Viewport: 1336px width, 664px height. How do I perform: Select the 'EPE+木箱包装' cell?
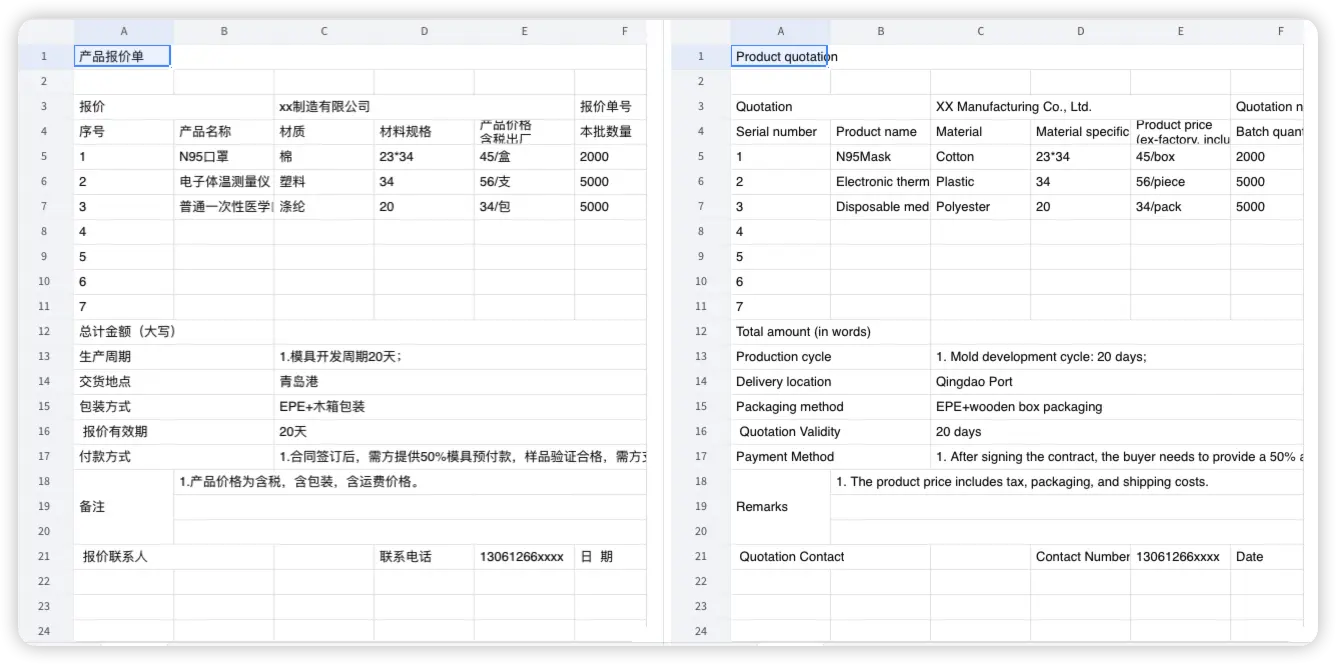pyautogui.click(x=460, y=406)
